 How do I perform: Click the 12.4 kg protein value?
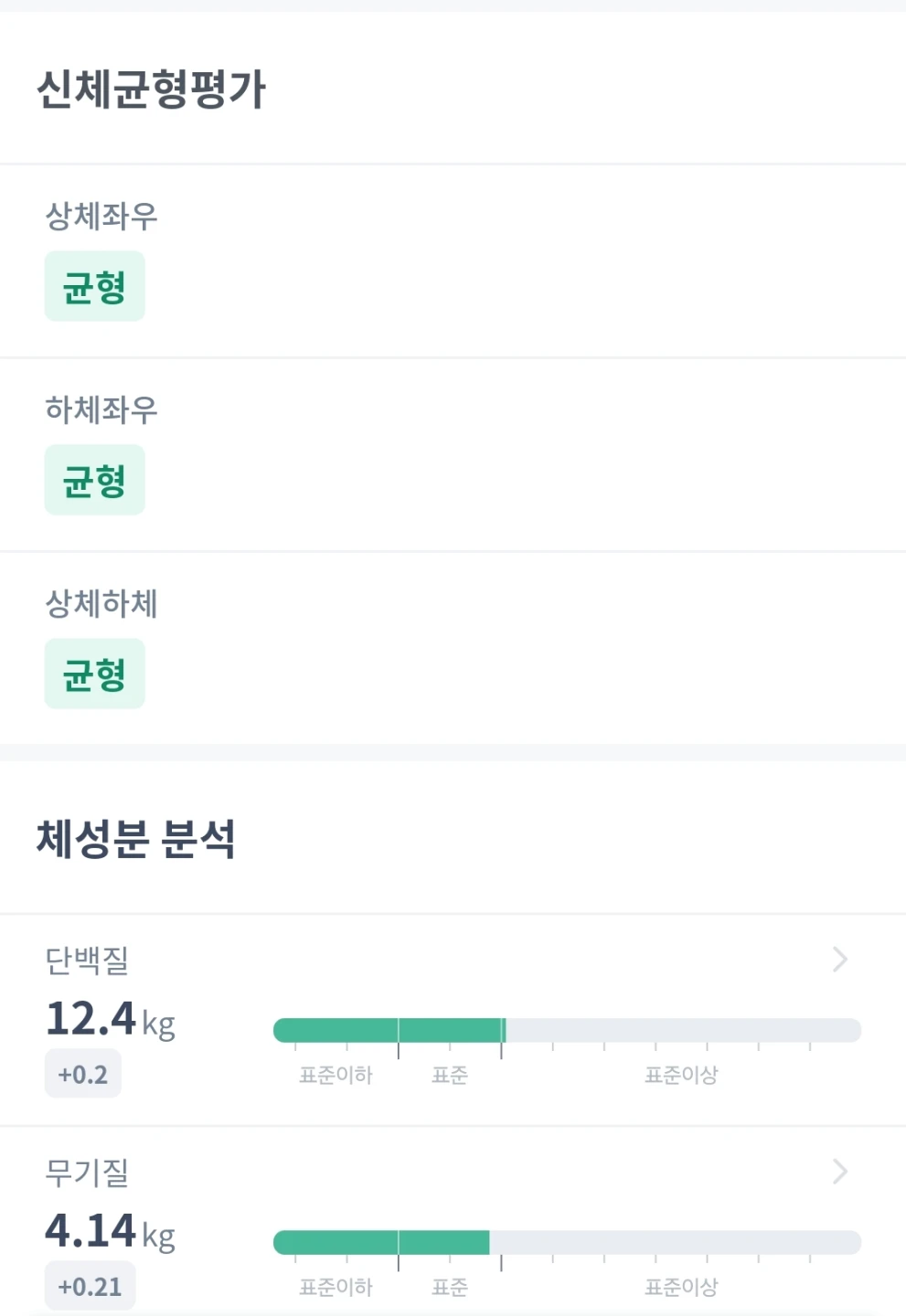[x=110, y=1019]
